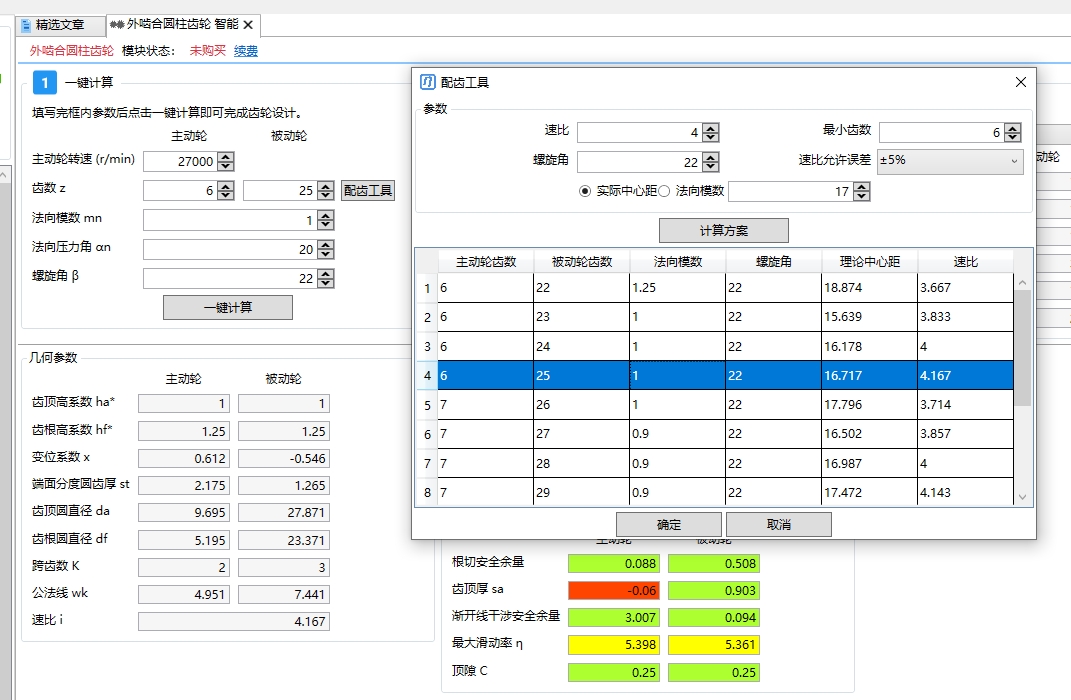Adjust the driven gear 齿数 25 stepper
The image size is (1071, 700).
click(x=326, y=191)
